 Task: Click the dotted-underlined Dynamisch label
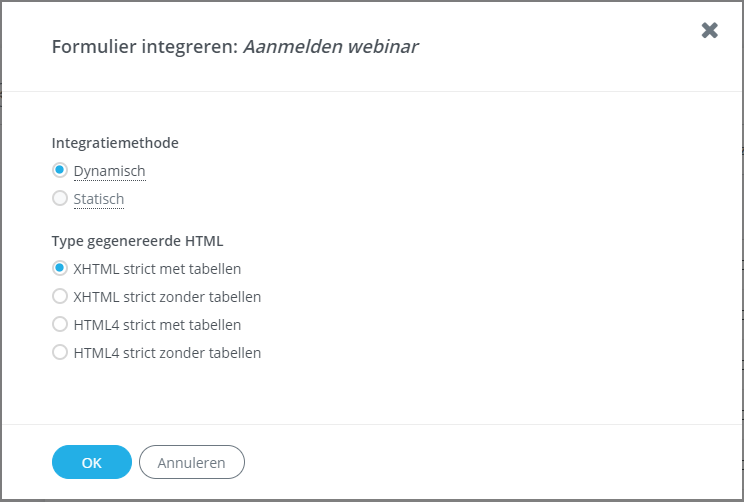coord(110,171)
